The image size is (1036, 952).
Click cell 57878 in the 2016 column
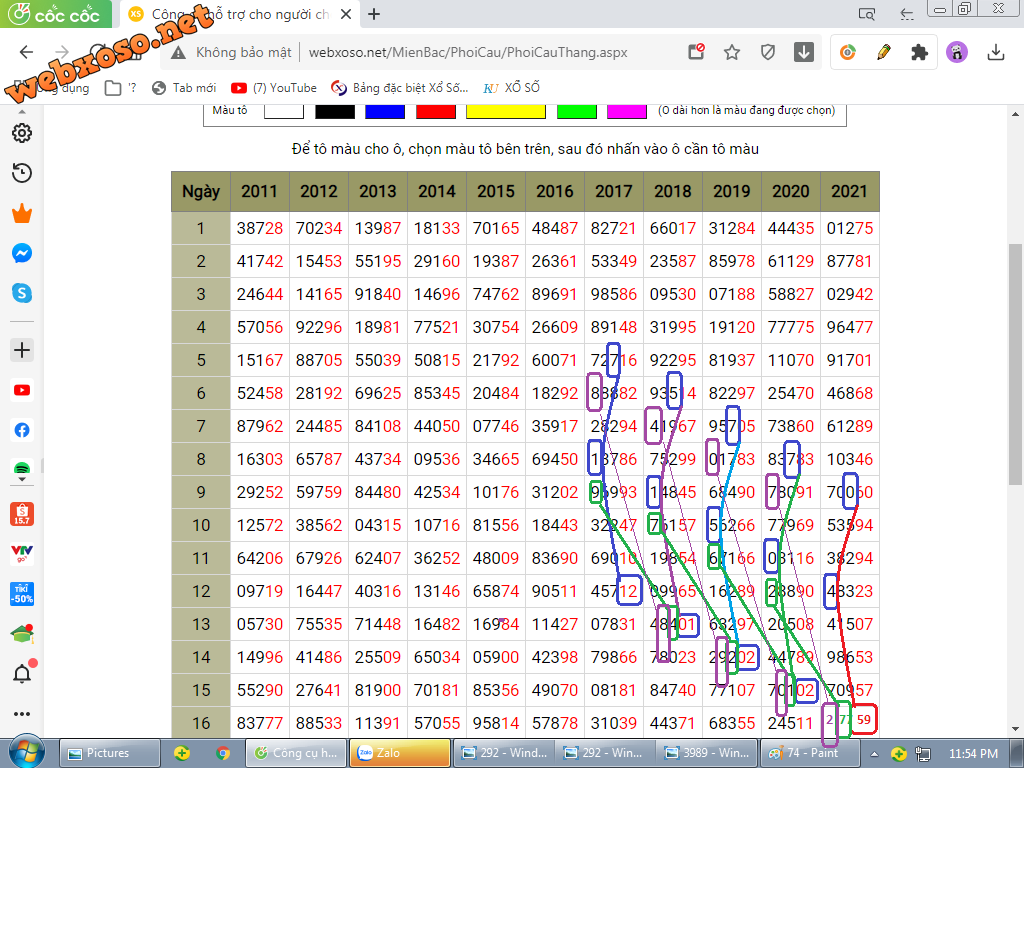pos(555,723)
